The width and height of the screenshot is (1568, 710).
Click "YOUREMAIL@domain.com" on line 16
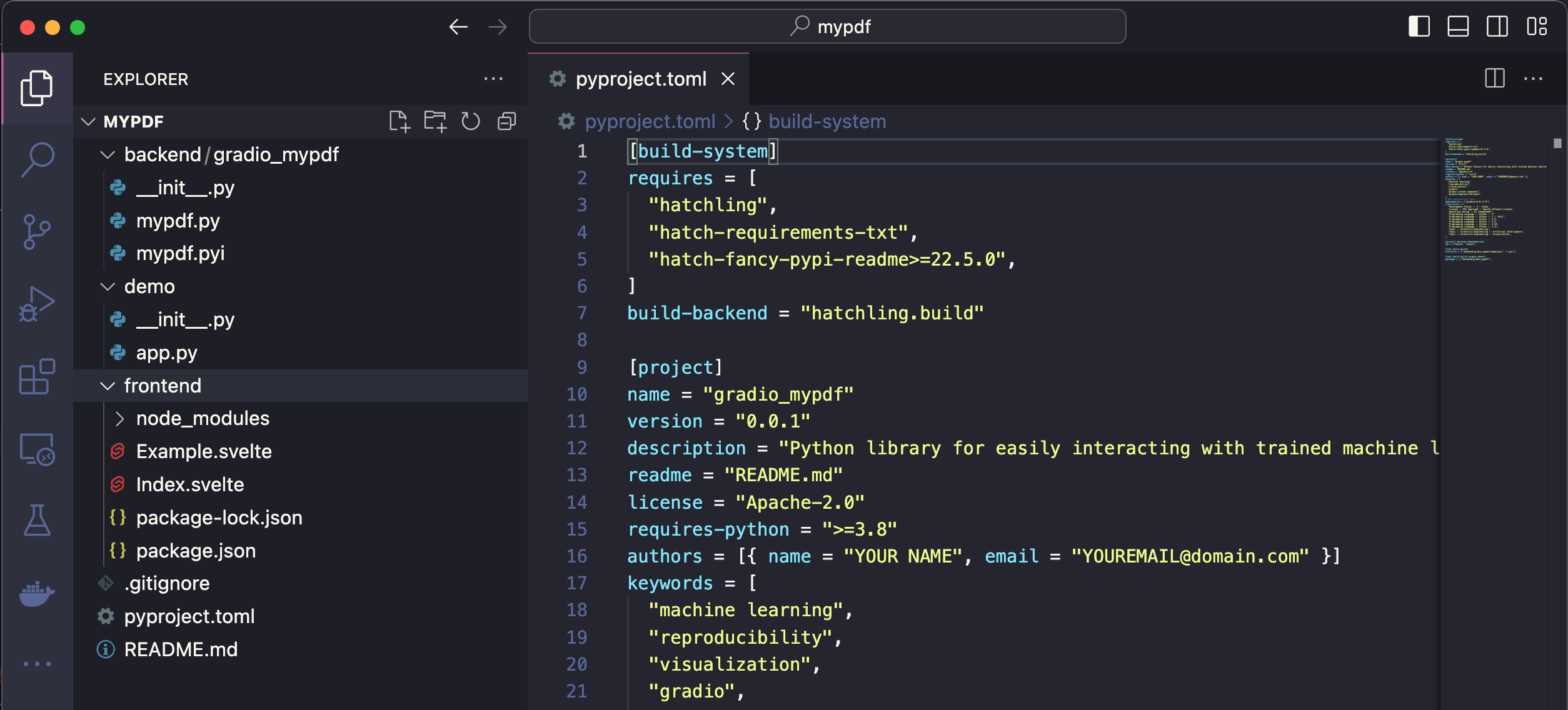point(1190,556)
